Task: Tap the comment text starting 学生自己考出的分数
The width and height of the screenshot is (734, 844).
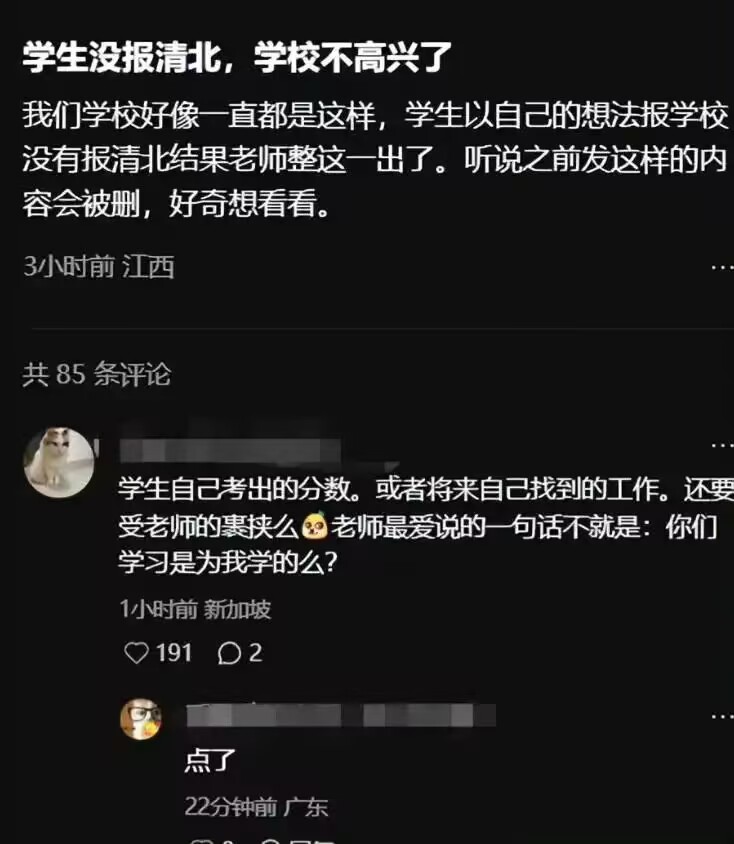Action: (426, 526)
